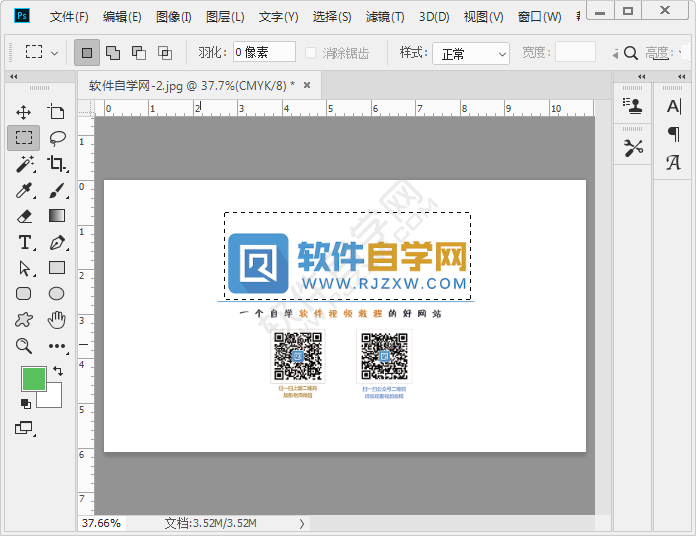The height and width of the screenshot is (536, 696).
Task: Open the 图像(I) menu
Action: click(x=174, y=17)
